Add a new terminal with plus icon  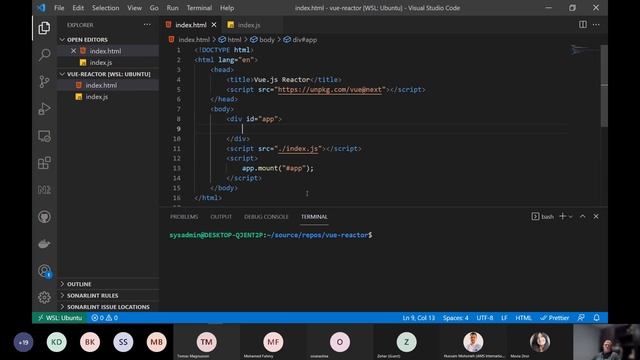pos(562,216)
